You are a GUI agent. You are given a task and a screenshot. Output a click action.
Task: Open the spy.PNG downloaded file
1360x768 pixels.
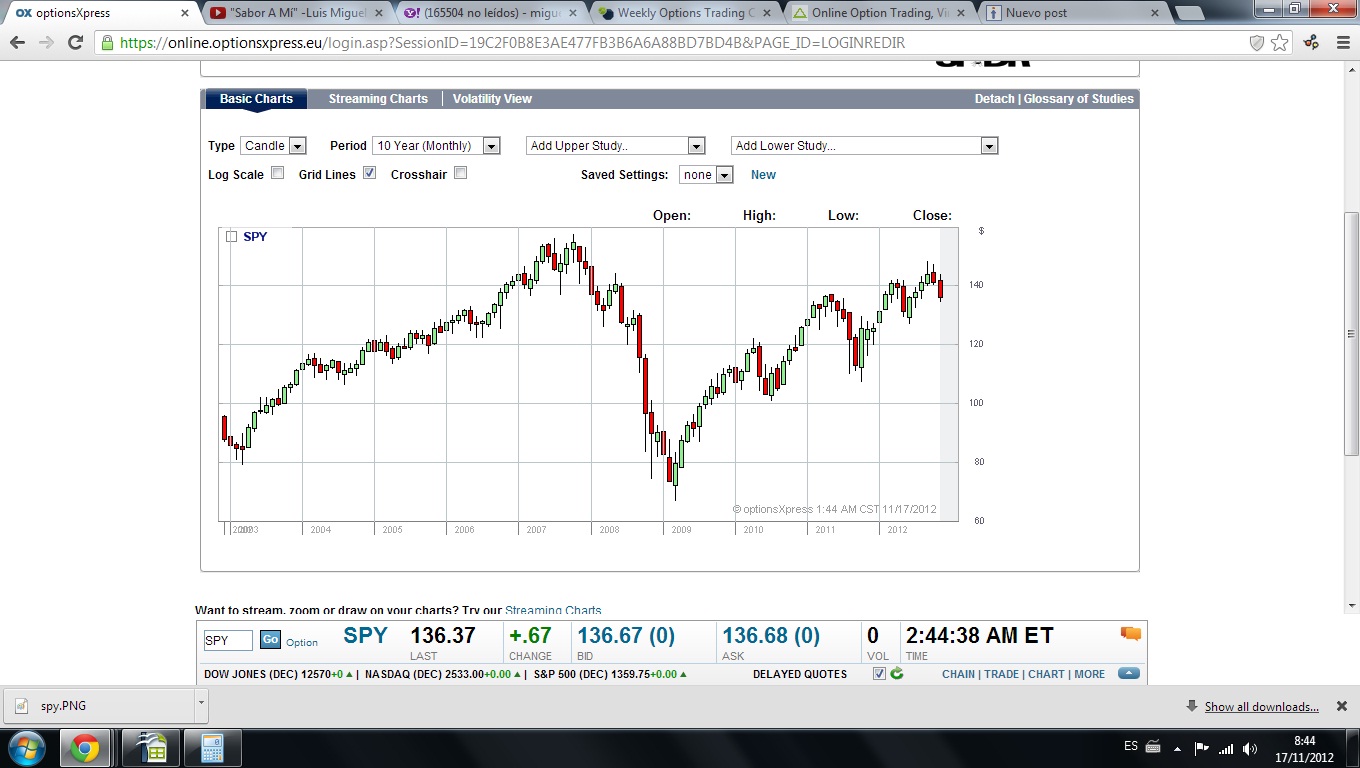(98, 705)
